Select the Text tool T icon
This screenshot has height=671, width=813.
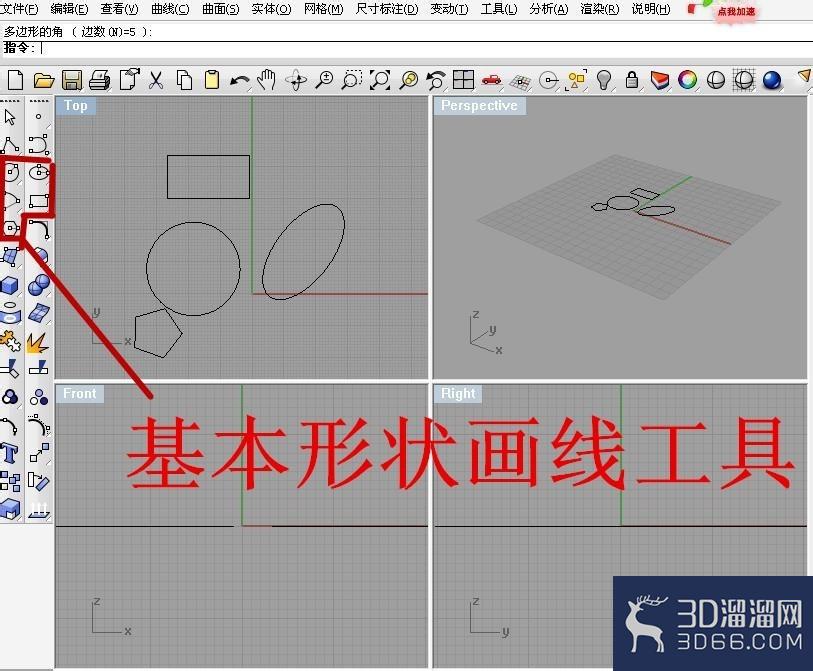10,453
